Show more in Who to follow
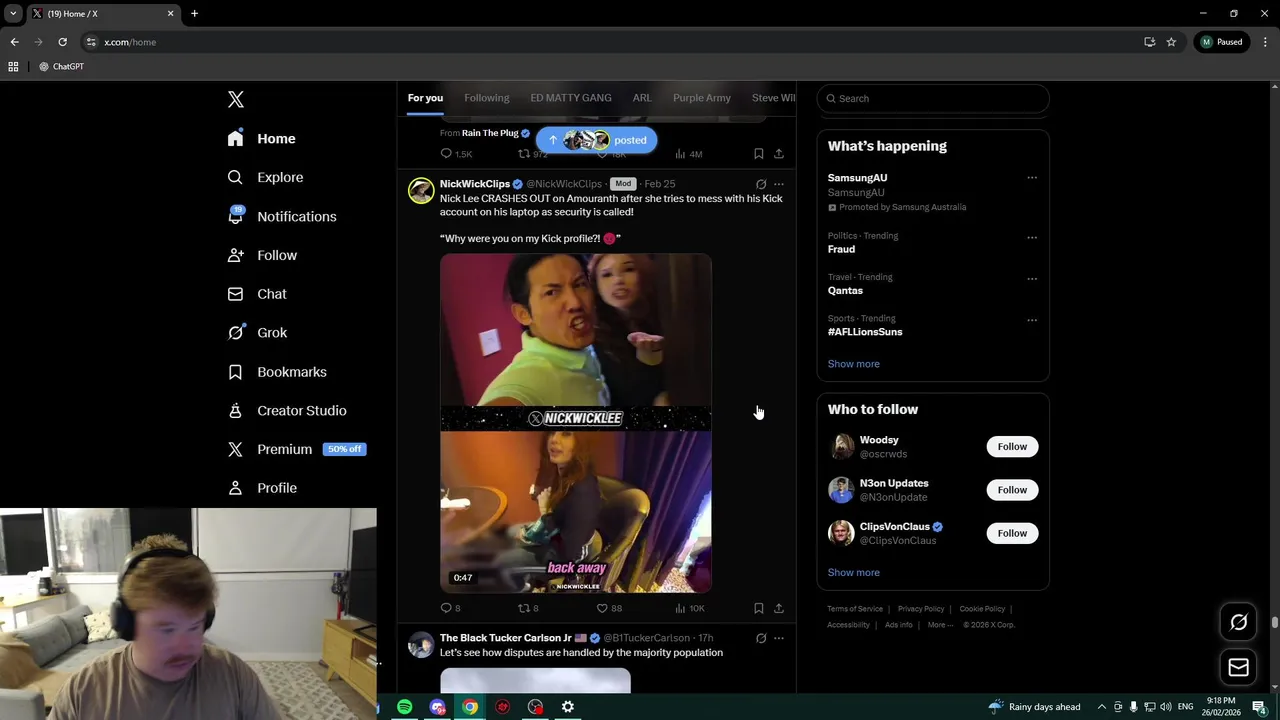The width and height of the screenshot is (1280, 720). (854, 573)
